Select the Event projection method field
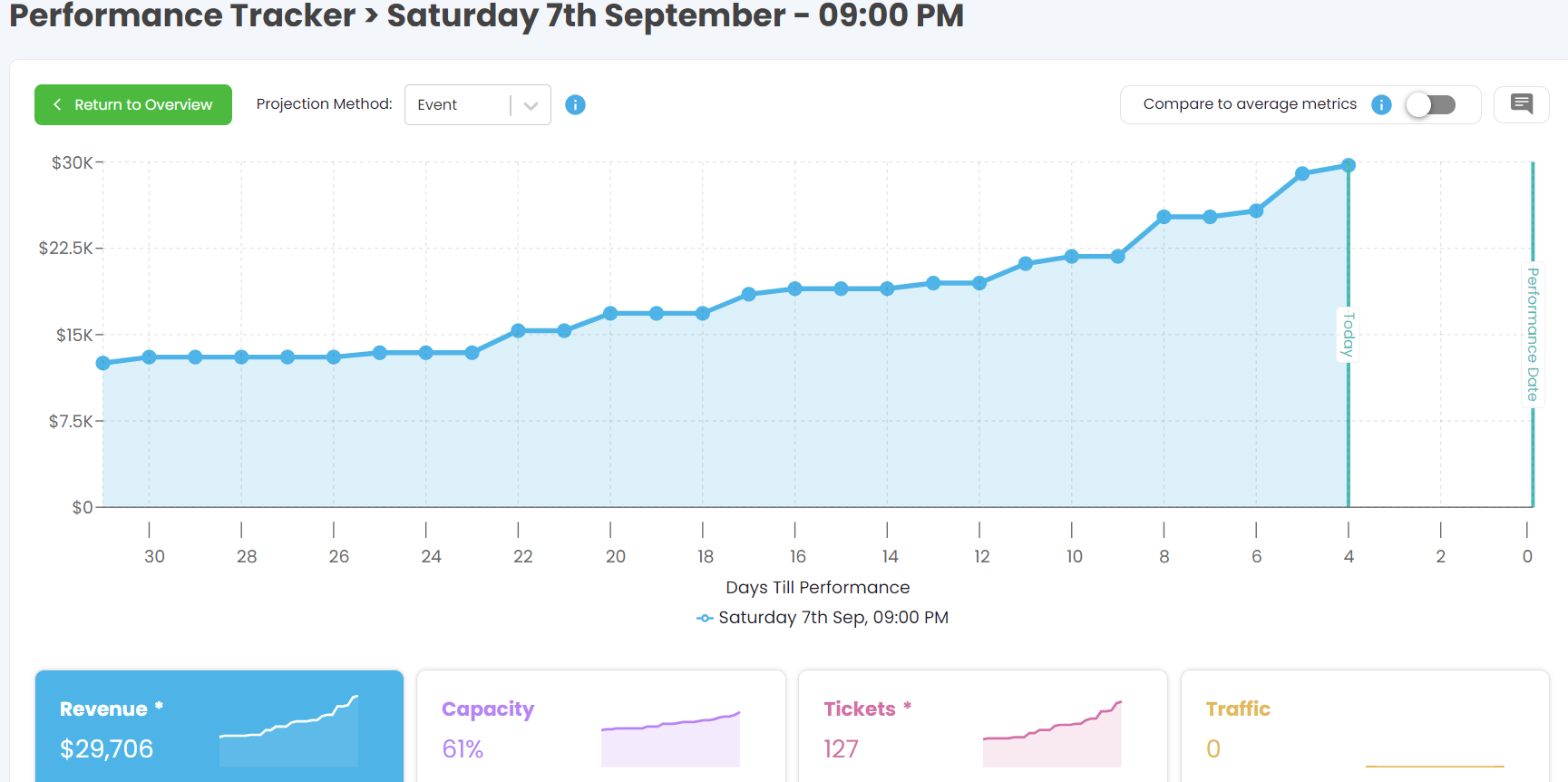Screen dimensions: 1568x782 click(x=456, y=105)
